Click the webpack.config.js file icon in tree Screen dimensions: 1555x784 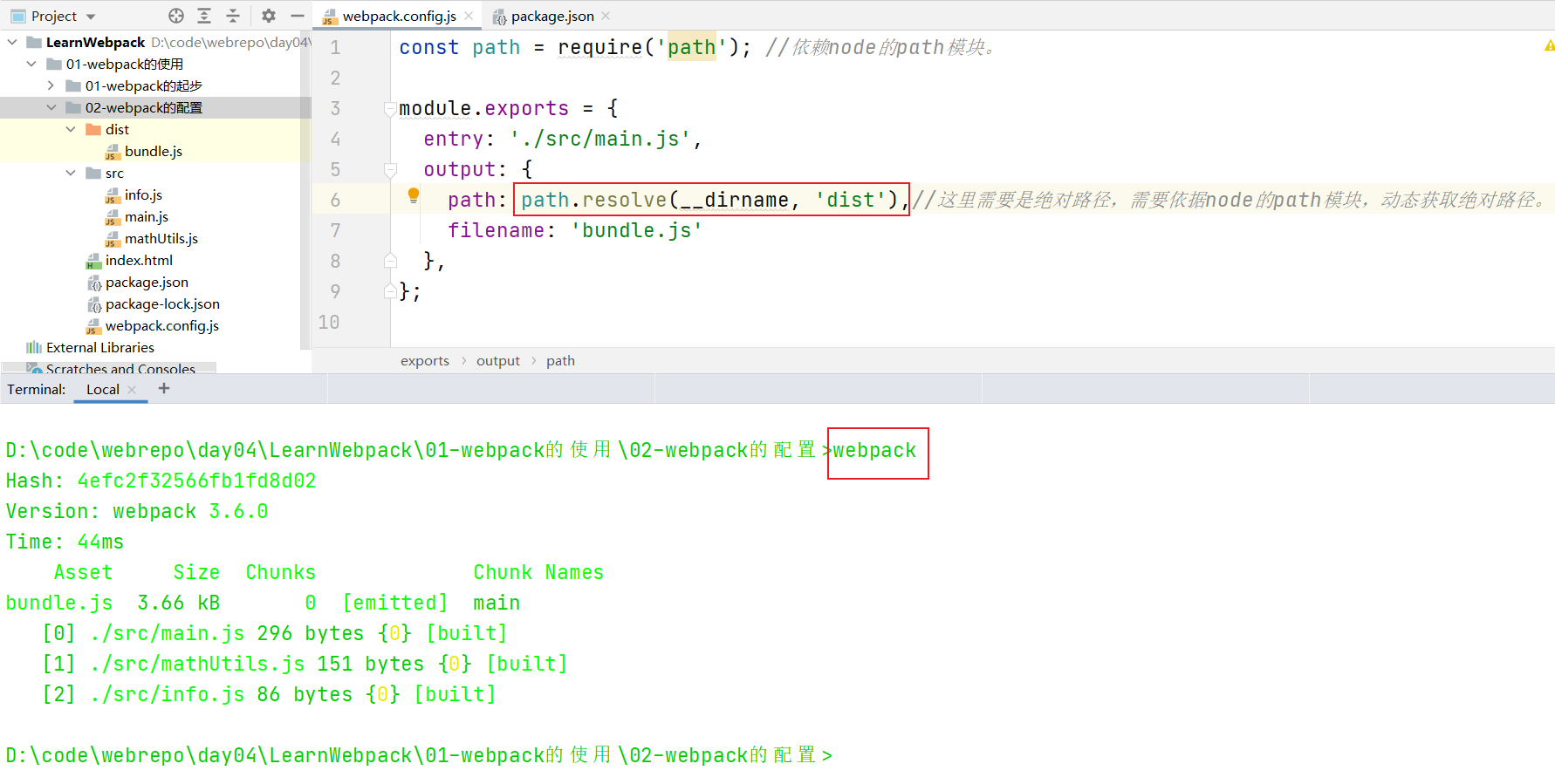point(93,326)
